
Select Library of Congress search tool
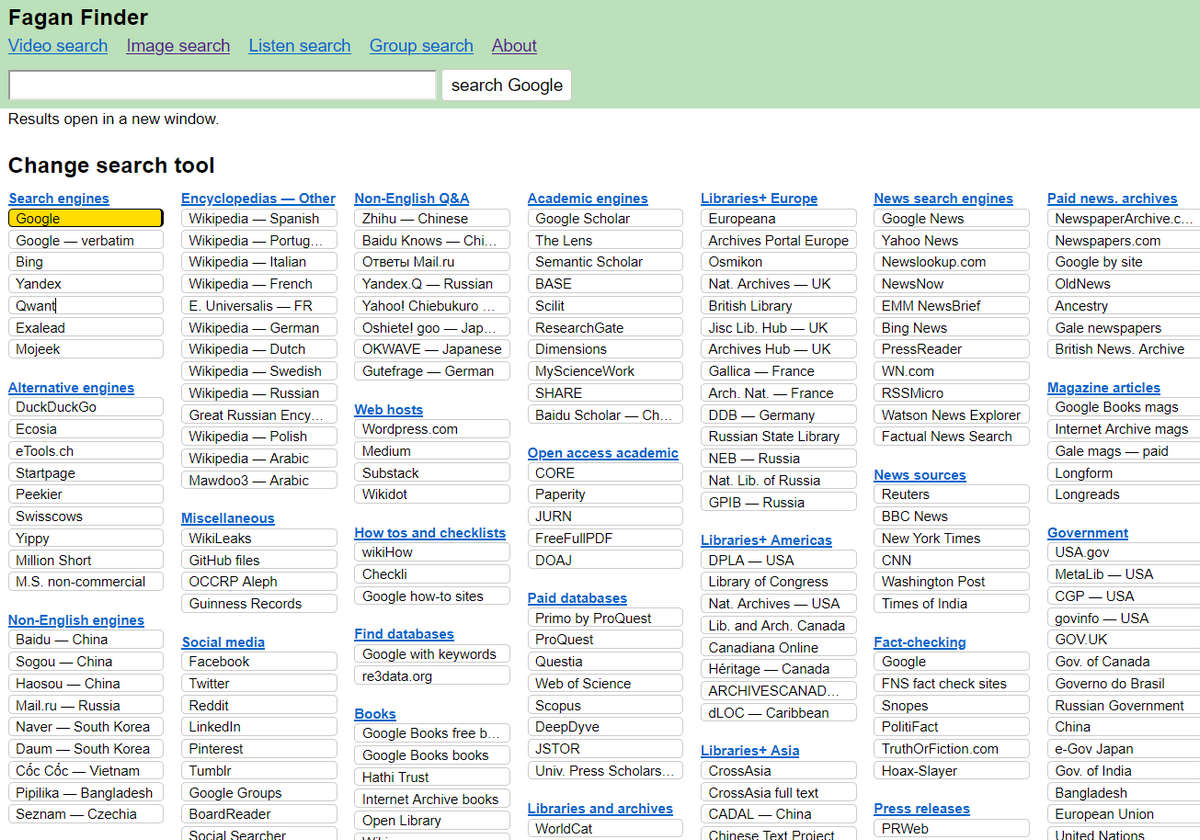[778, 582]
